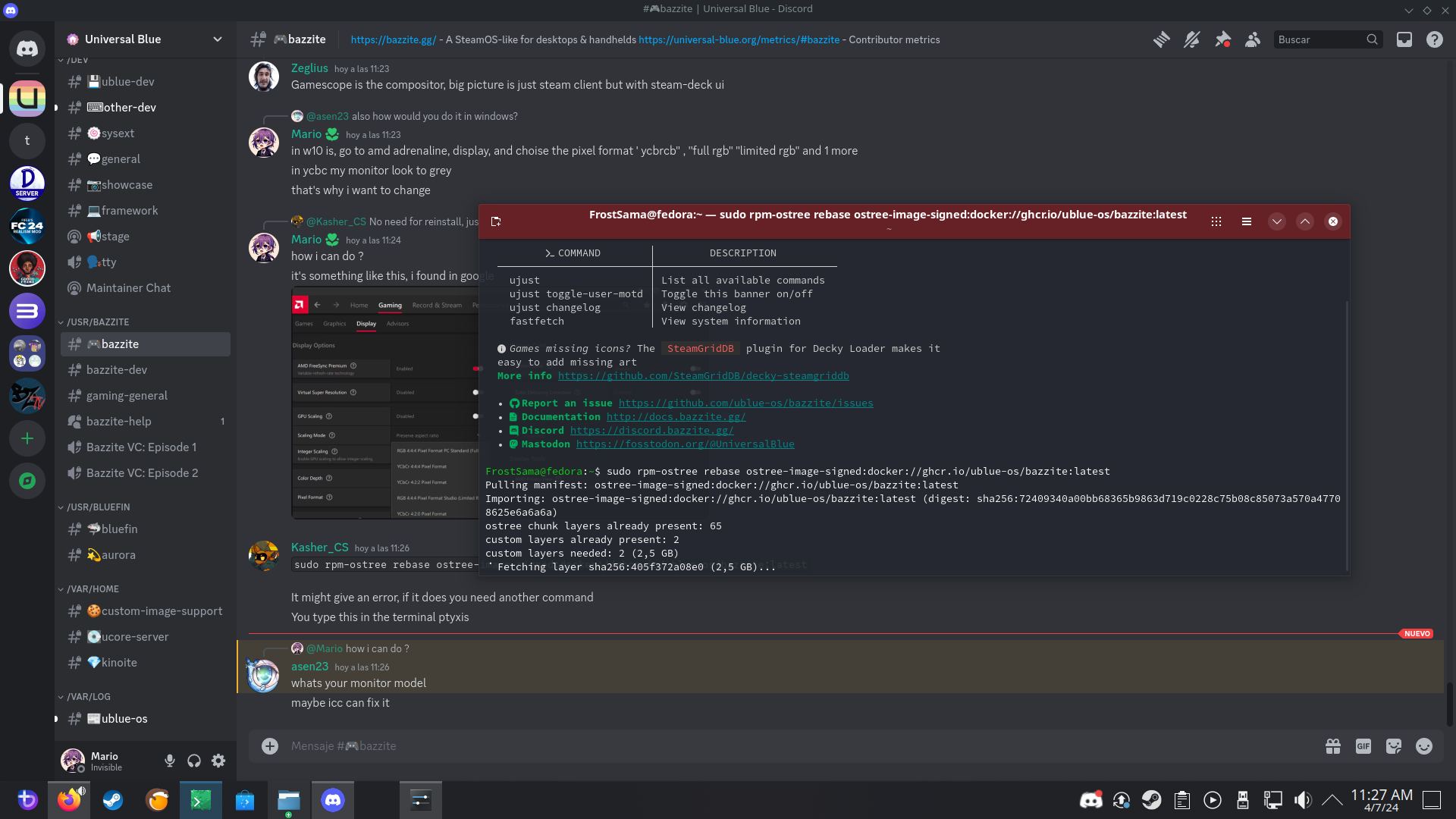Open Steam from the taskbar
The height and width of the screenshot is (819, 1456).
point(113,800)
